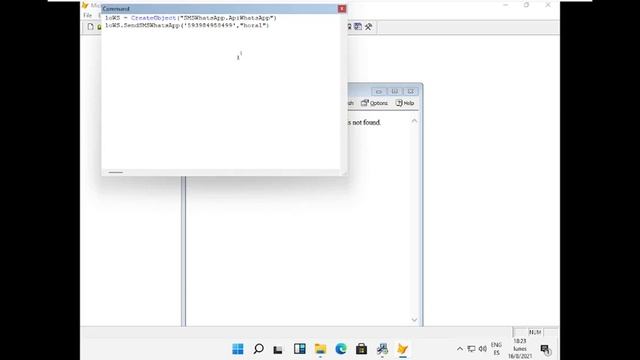This screenshot has width=640, height=360.
Task: Minimize the help window
Action: pos(378,91)
